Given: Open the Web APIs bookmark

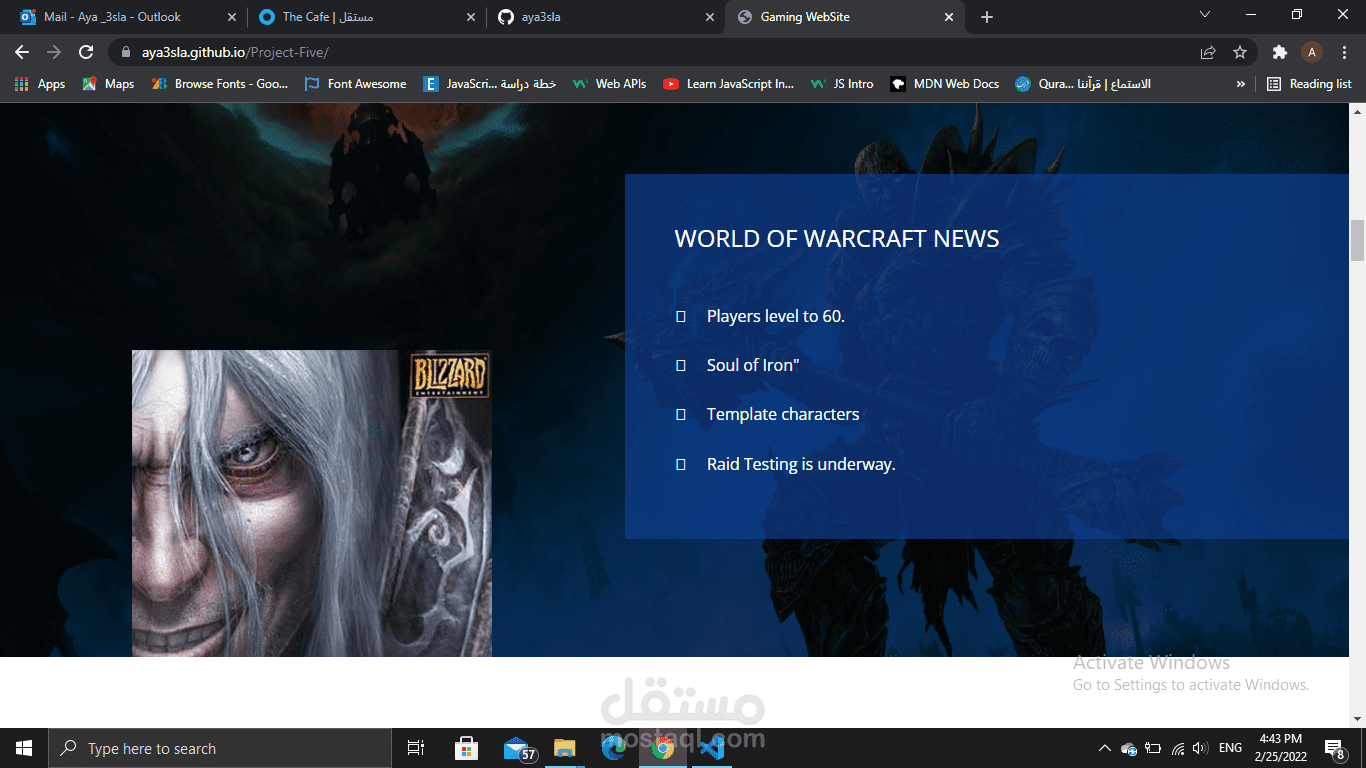Looking at the screenshot, I should pyautogui.click(x=609, y=84).
